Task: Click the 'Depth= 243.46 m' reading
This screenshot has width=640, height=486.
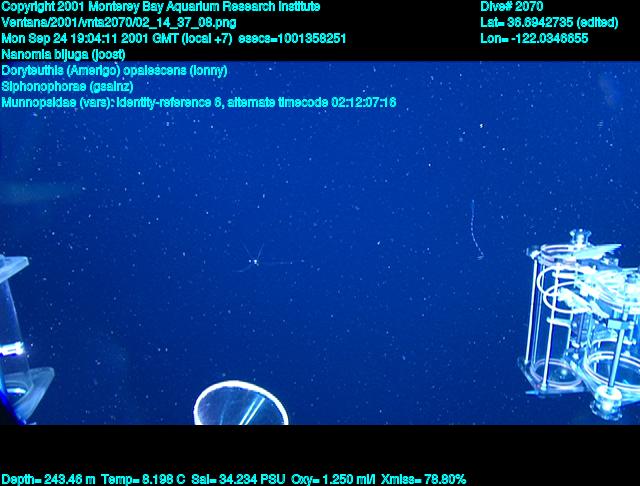Action: [48, 479]
